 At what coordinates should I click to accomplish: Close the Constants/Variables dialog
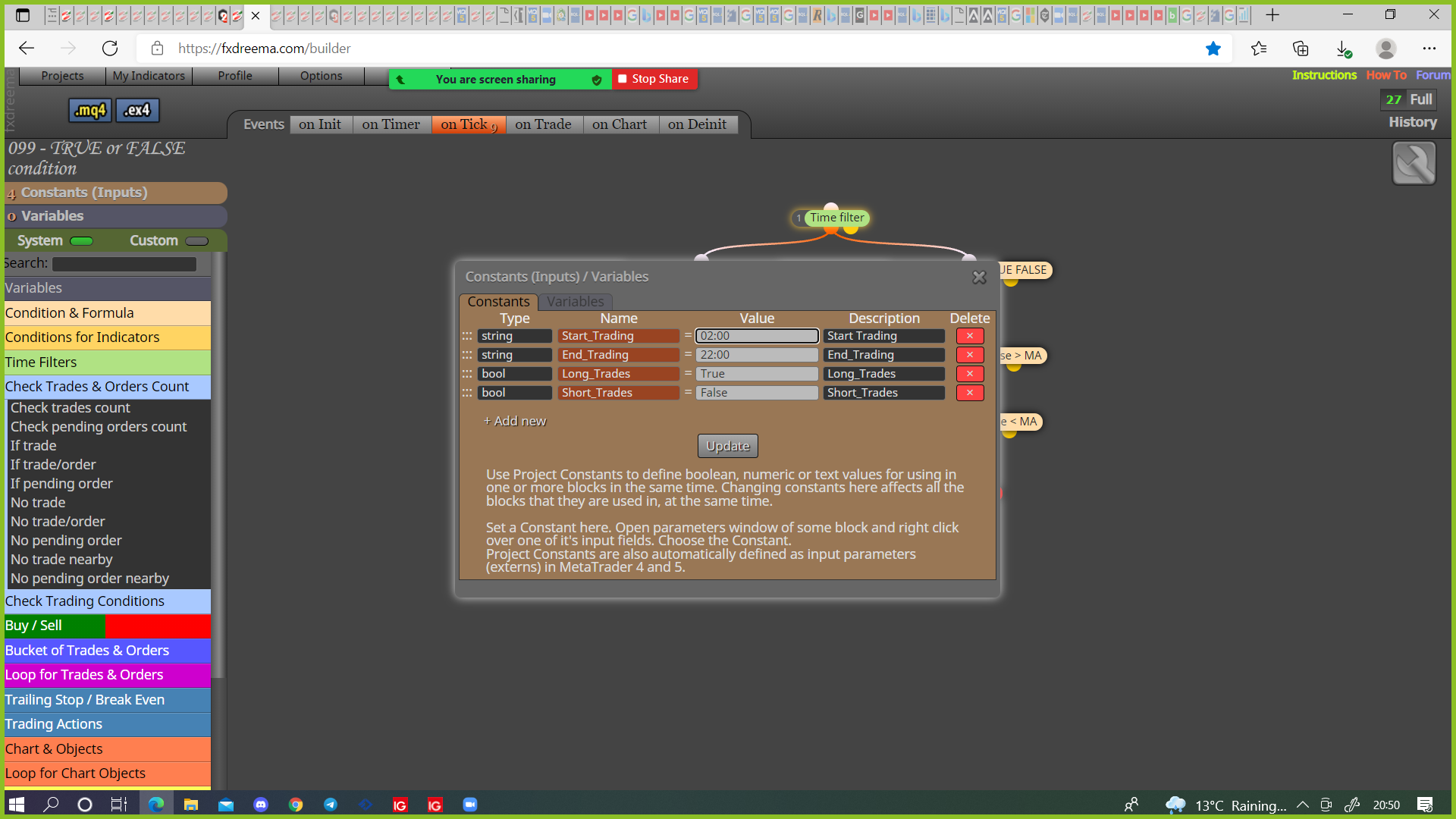tap(979, 278)
